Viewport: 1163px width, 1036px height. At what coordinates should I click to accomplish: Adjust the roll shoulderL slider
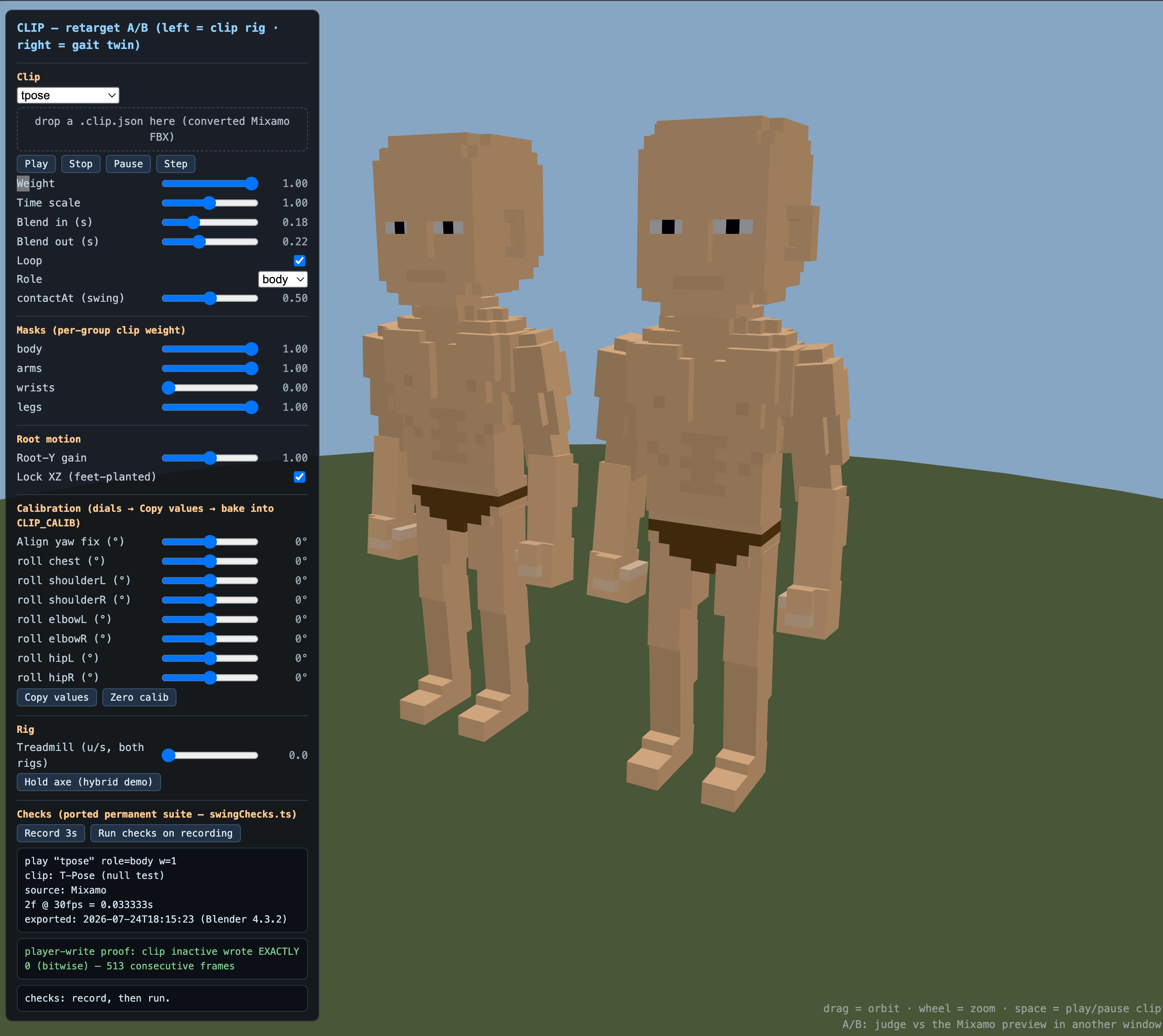[210, 581]
